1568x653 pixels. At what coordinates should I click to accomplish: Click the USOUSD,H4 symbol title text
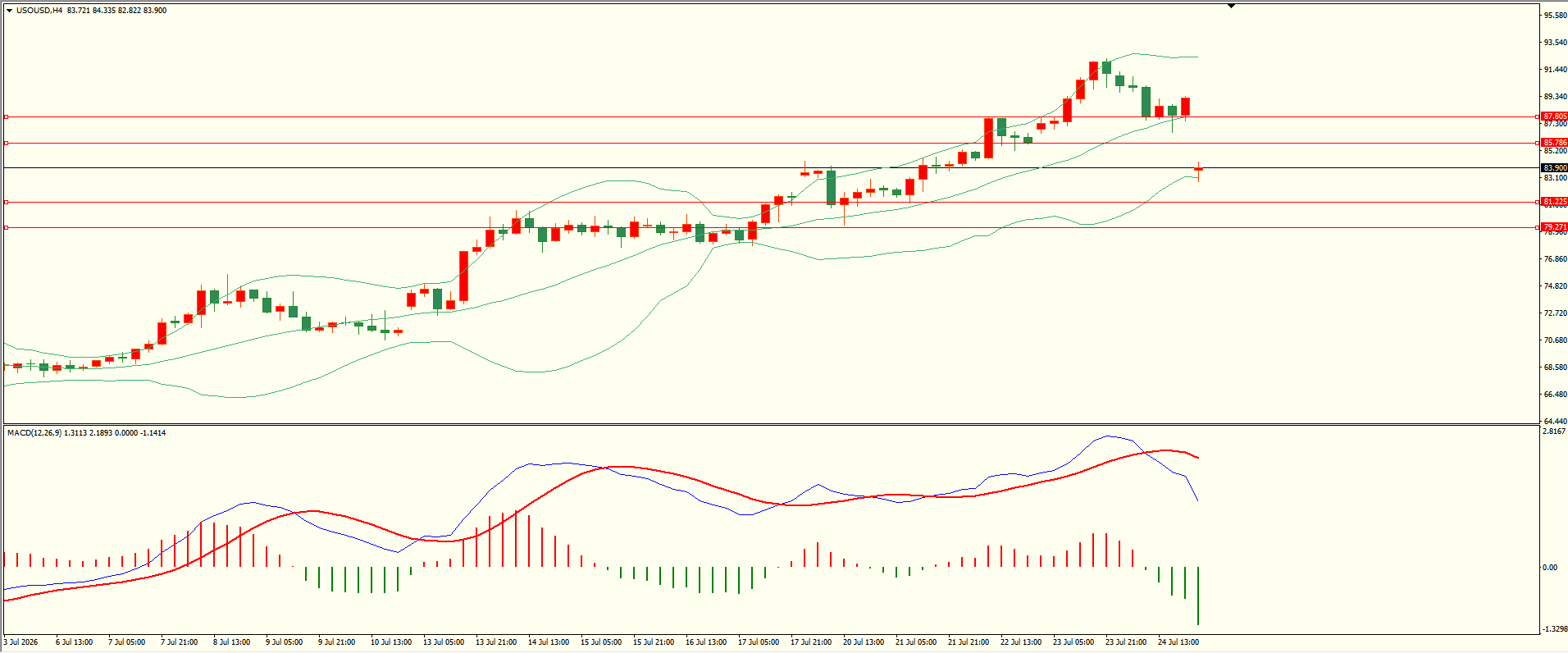pos(39,11)
